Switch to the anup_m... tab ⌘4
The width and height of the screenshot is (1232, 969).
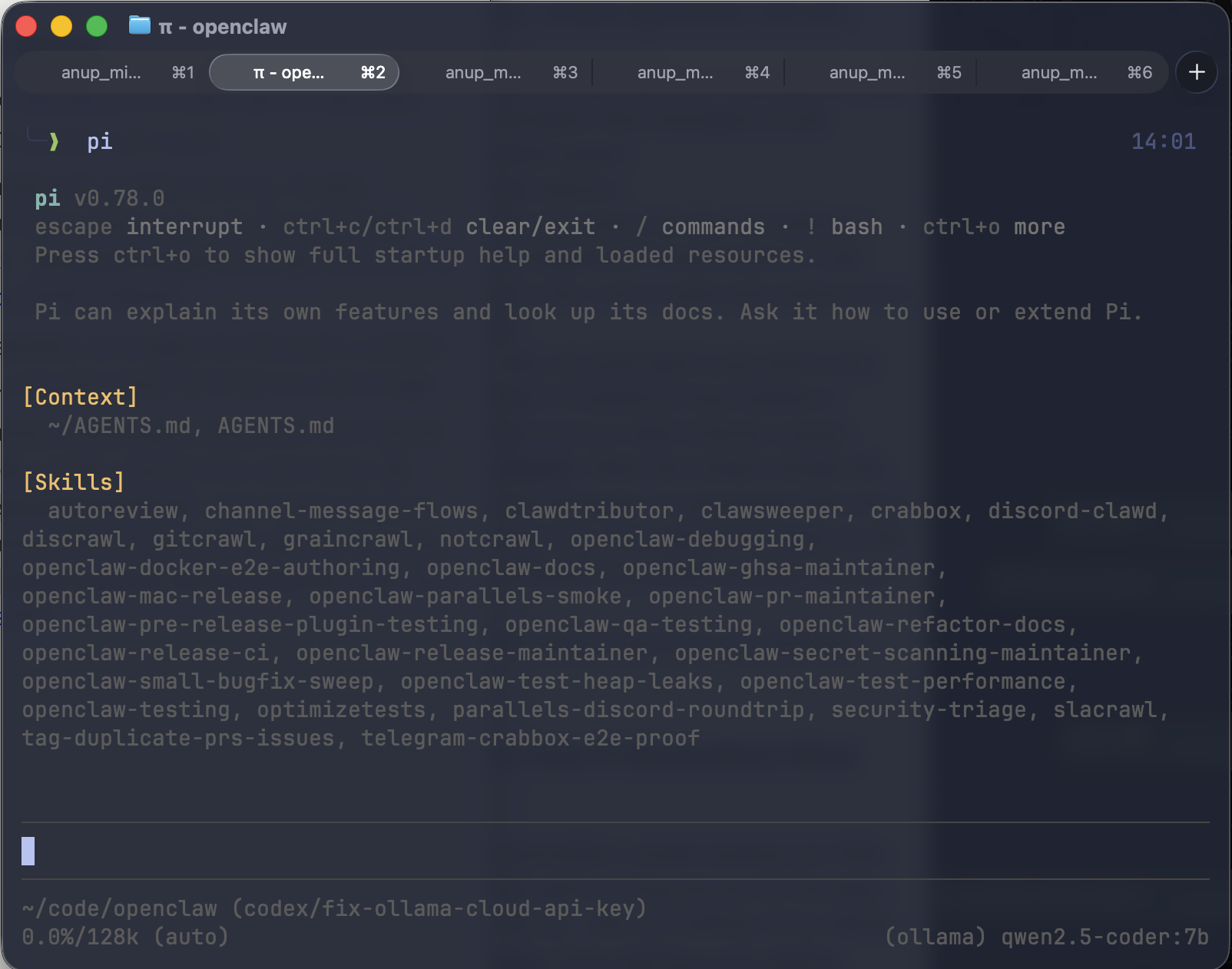click(688, 72)
